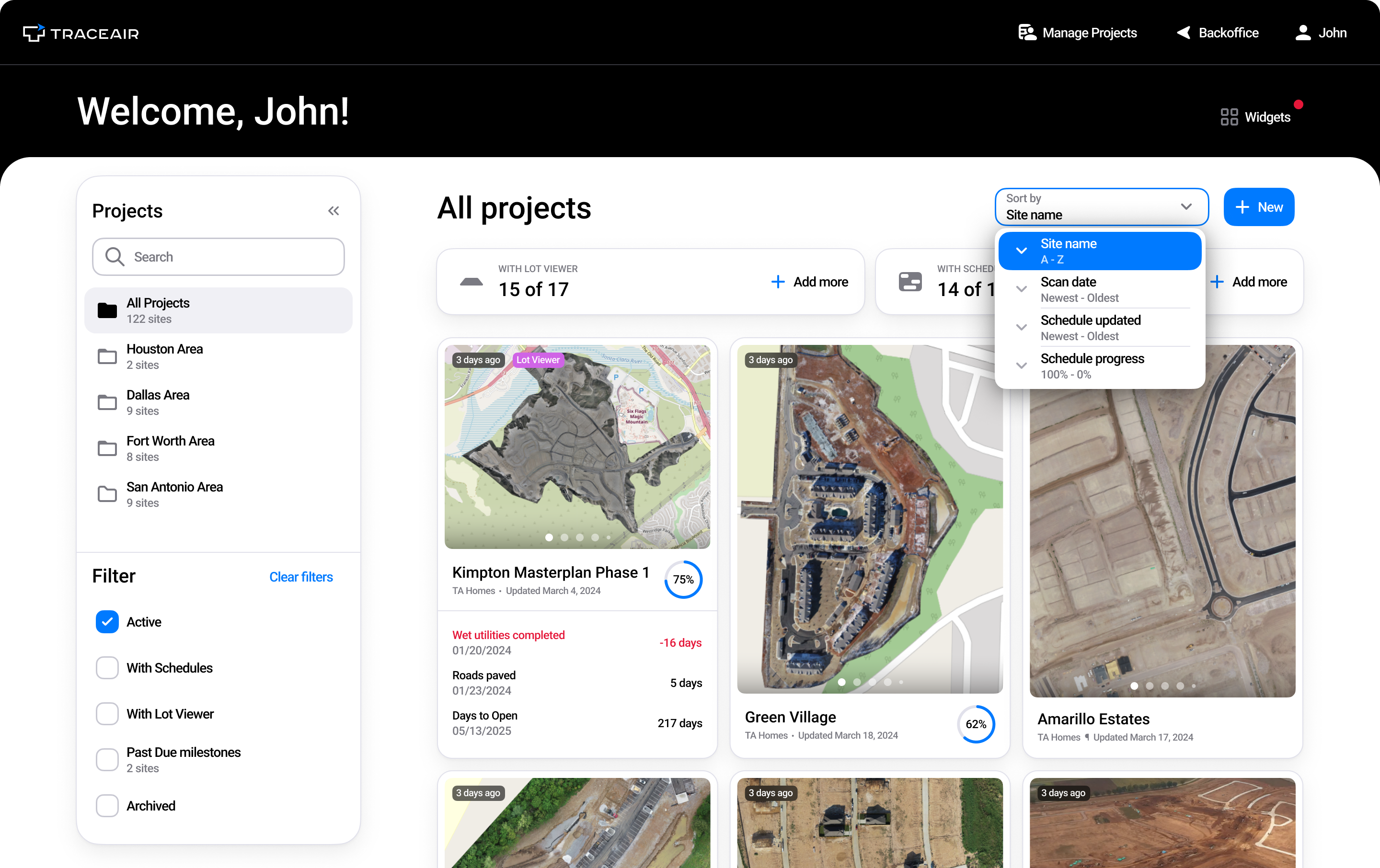Click the Manage Projects icon
This screenshot has height=868, width=1380.
1027,33
